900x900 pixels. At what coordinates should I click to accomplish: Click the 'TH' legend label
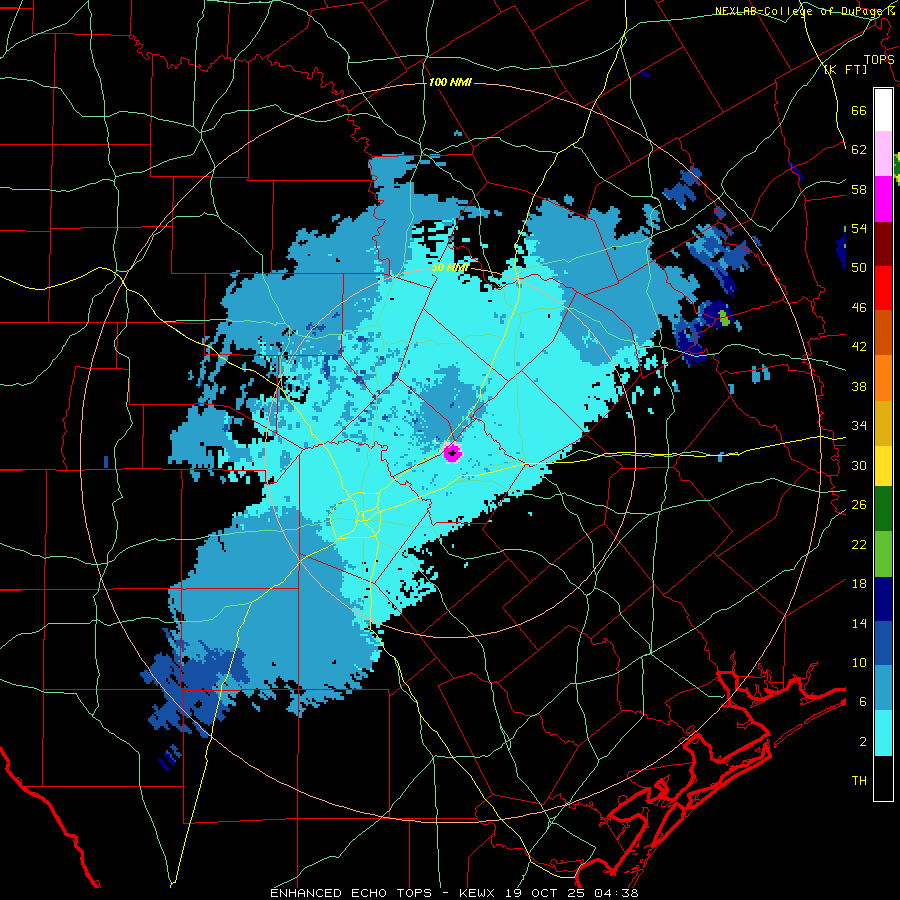(859, 781)
